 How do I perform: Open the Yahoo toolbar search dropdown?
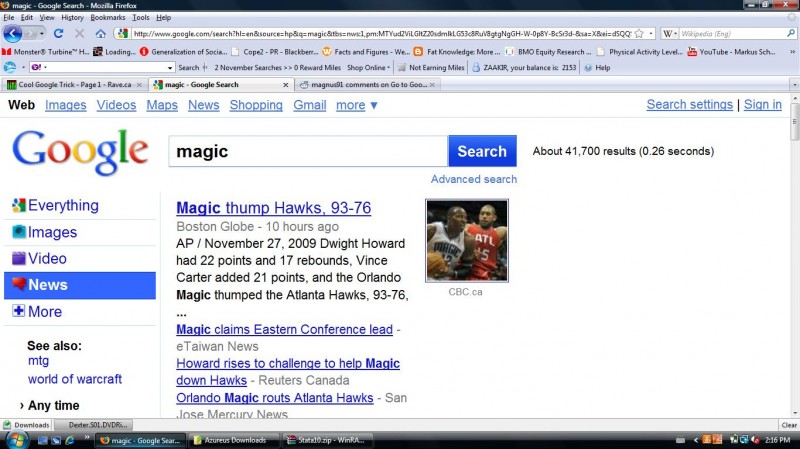click(x=170, y=67)
